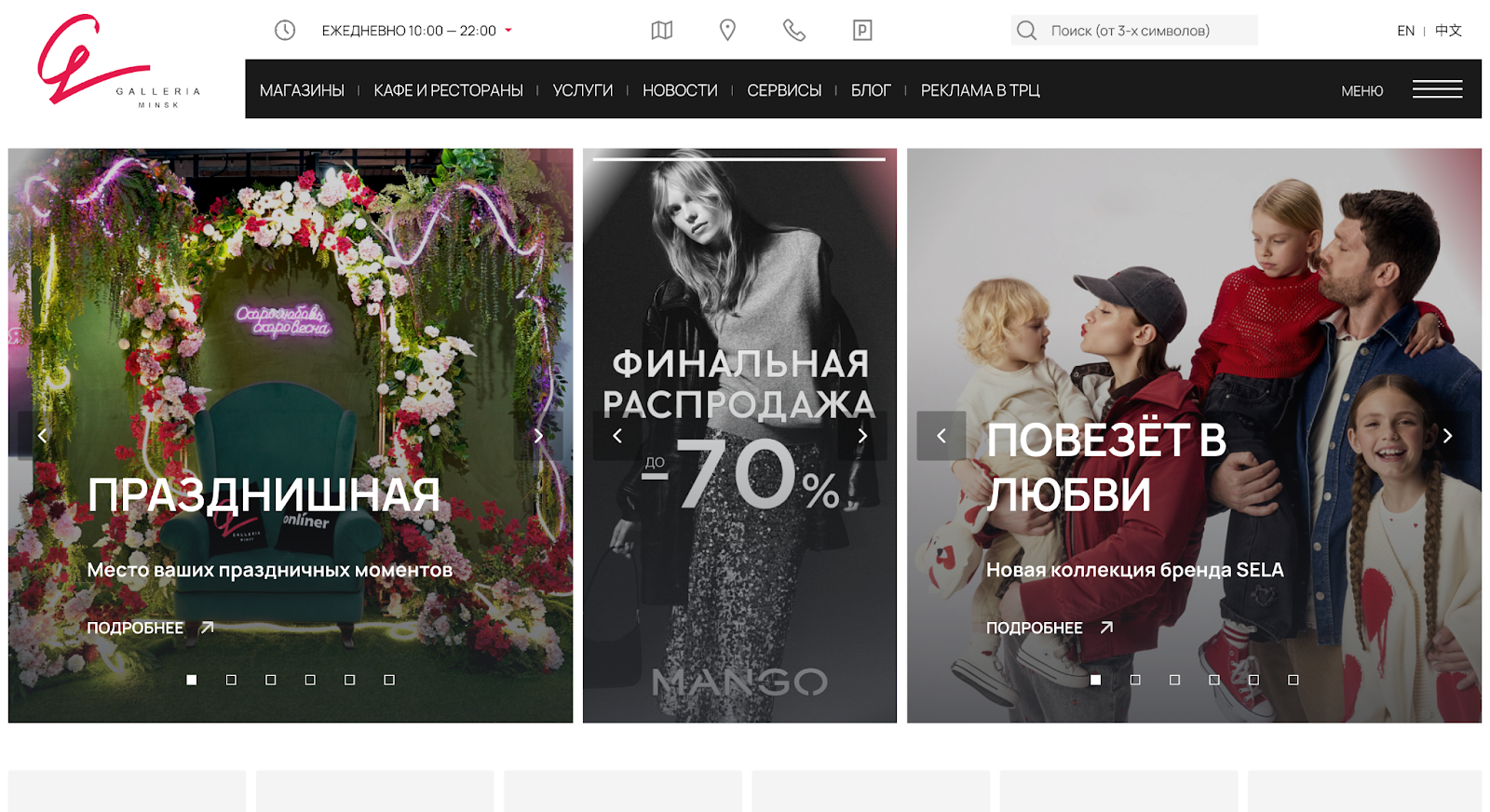Click the Праздничная heading text

pyautogui.click(x=264, y=494)
